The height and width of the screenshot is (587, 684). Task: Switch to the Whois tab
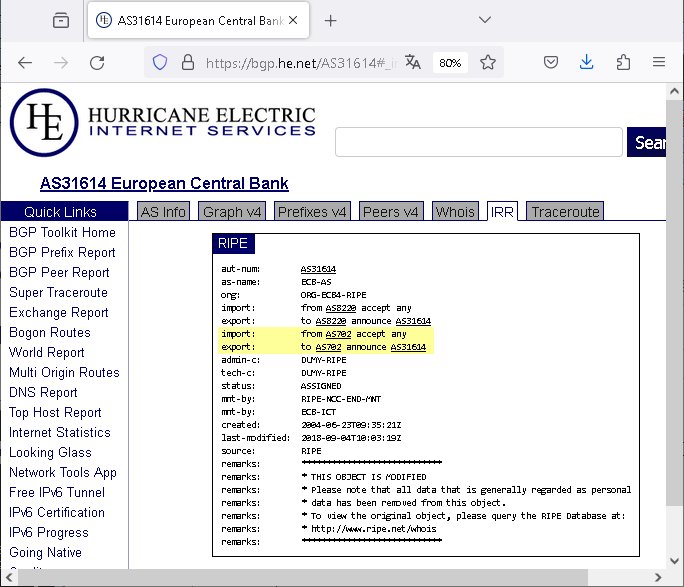[x=455, y=212]
